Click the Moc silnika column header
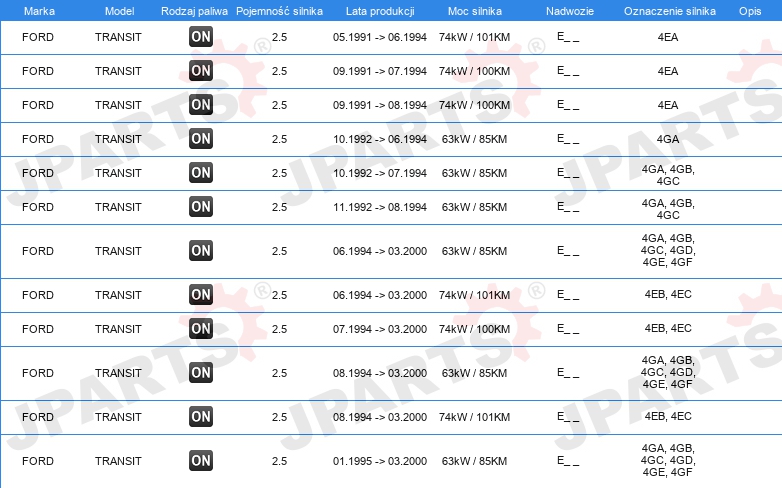The image size is (782, 488). (475, 11)
